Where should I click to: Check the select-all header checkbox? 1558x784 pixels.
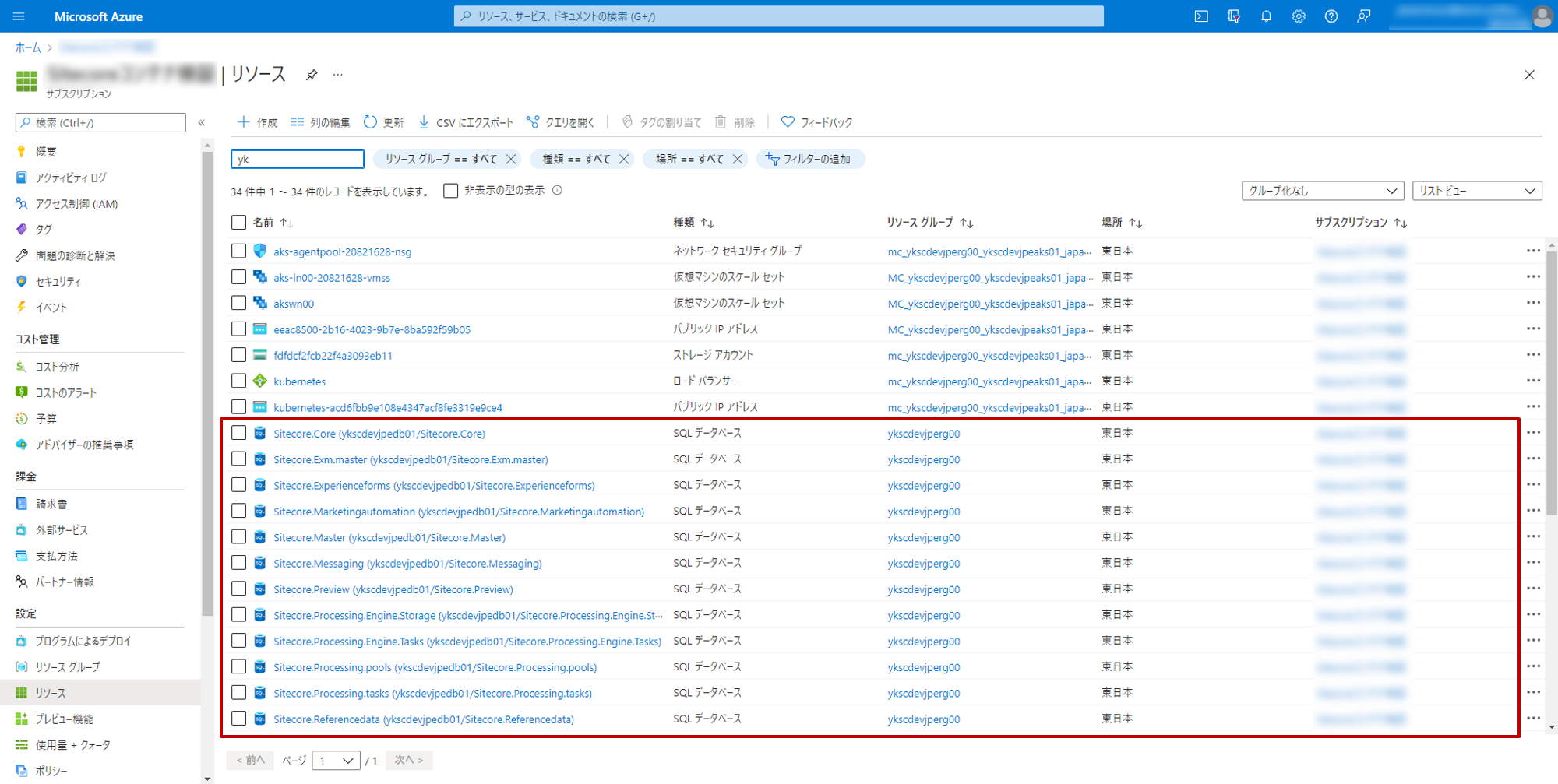(239, 223)
